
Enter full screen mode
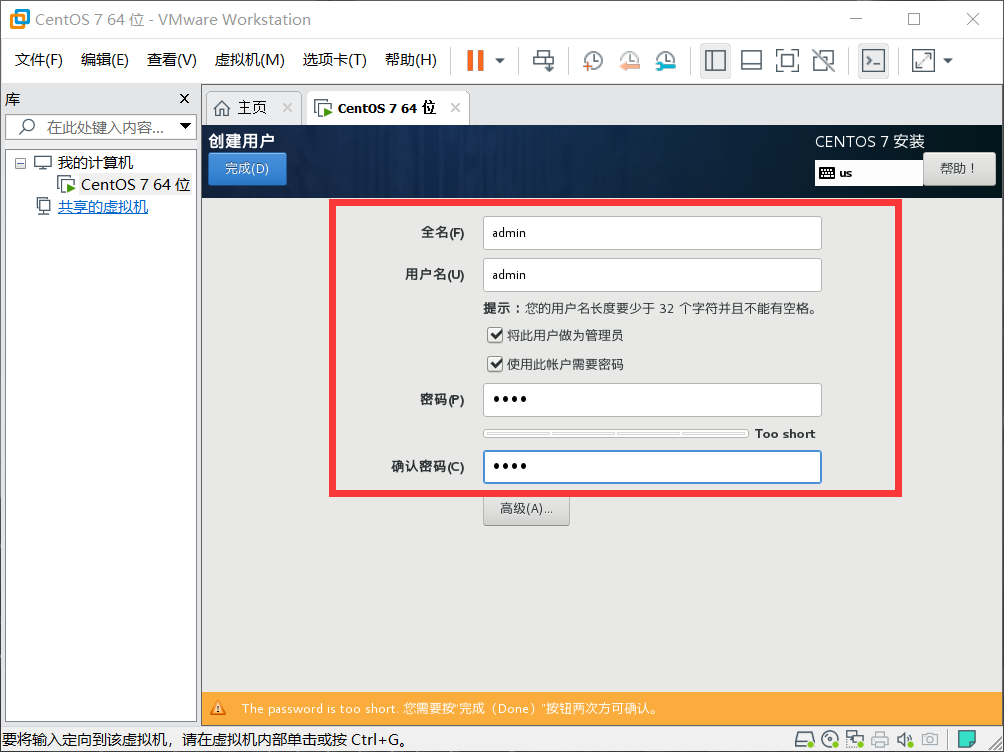click(787, 61)
